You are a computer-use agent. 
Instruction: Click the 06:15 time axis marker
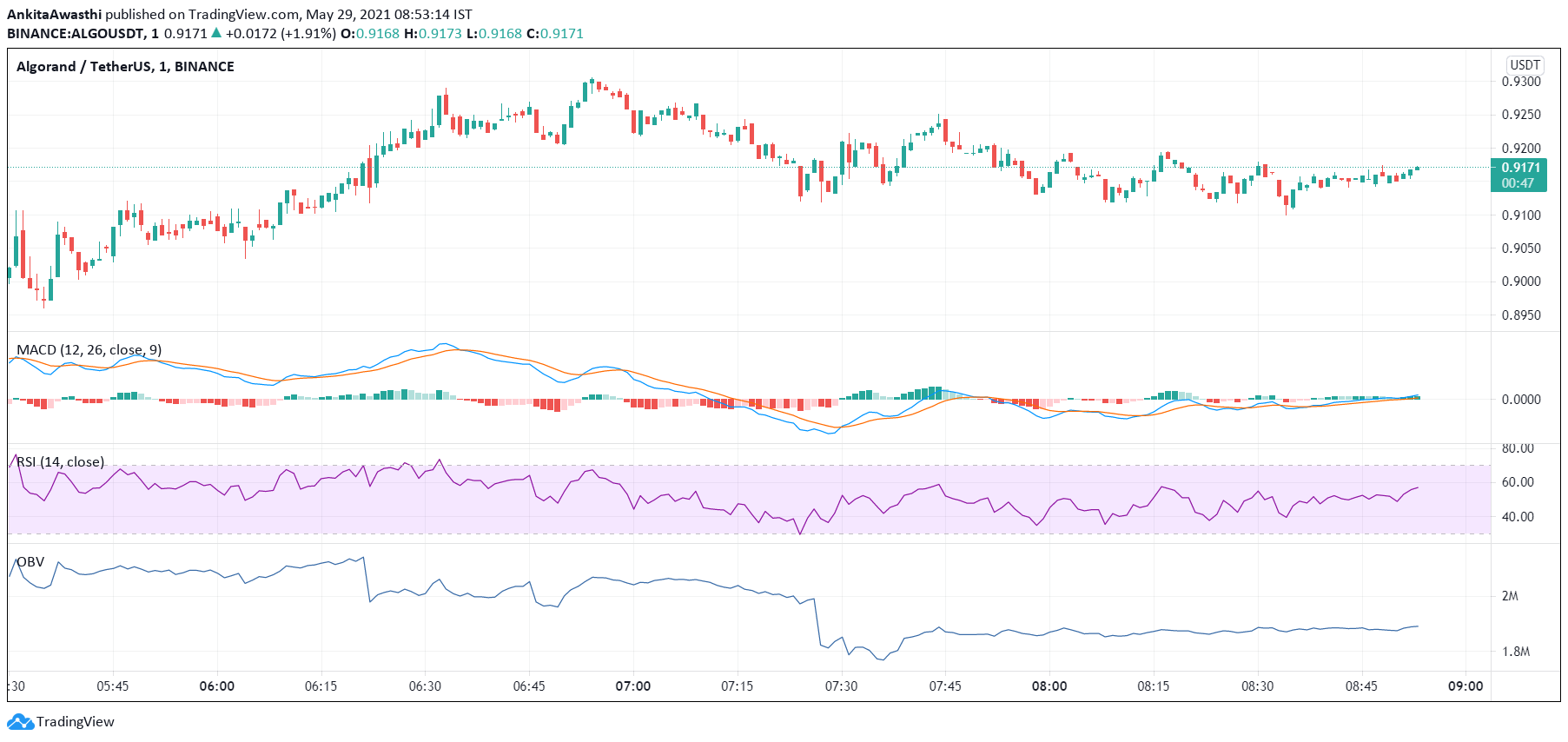click(x=321, y=686)
